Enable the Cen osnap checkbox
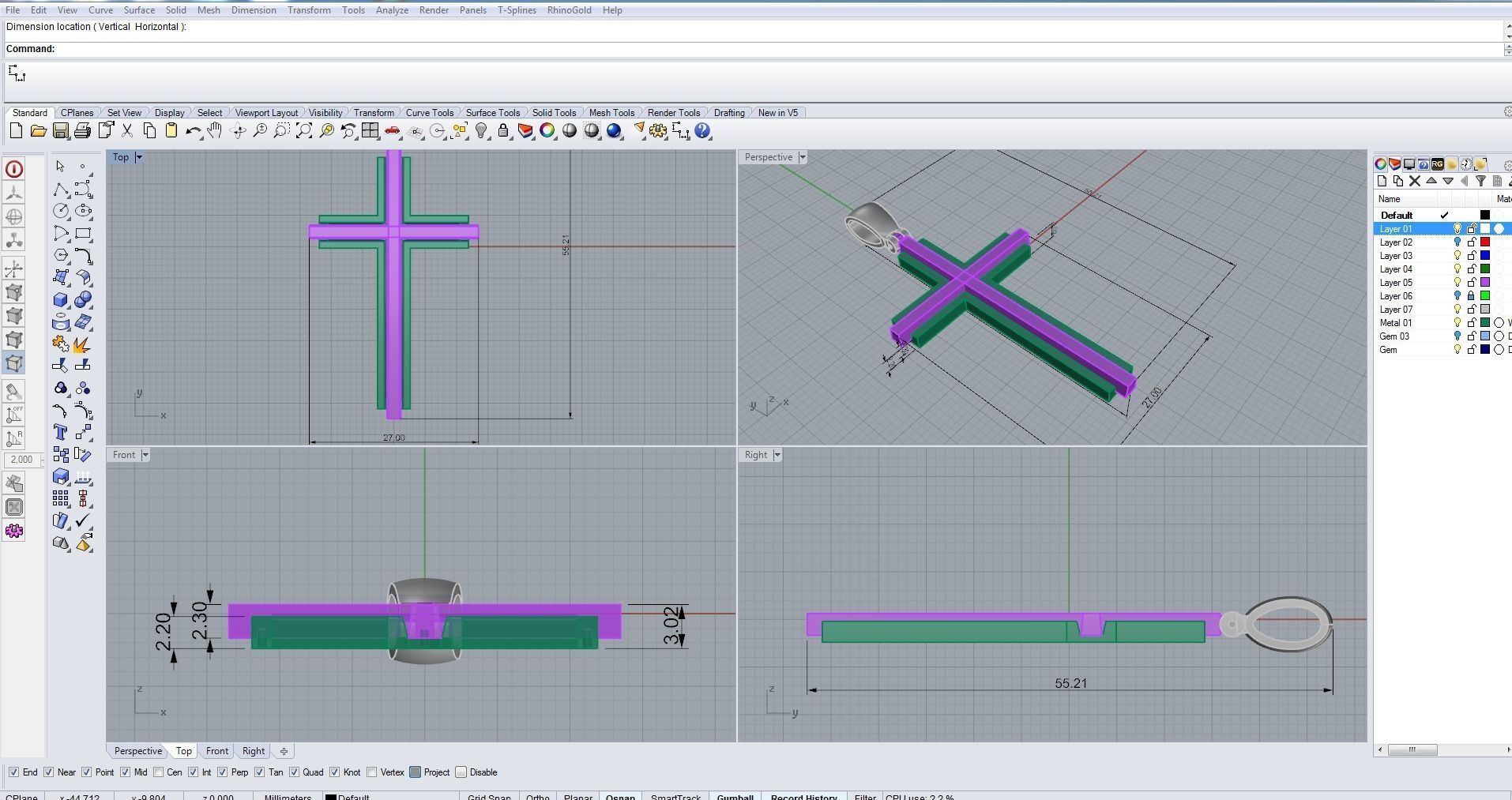Image resolution: width=1512 pixels, height=800 pixels. pos(159,772)
